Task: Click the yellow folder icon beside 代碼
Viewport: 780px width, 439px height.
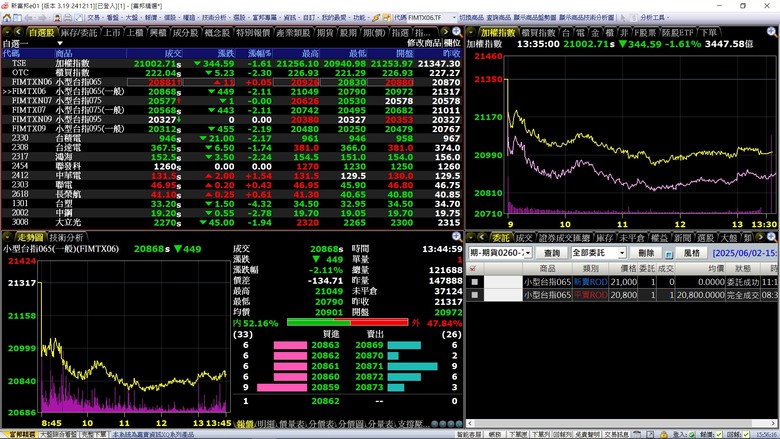Action: (387, 17)
